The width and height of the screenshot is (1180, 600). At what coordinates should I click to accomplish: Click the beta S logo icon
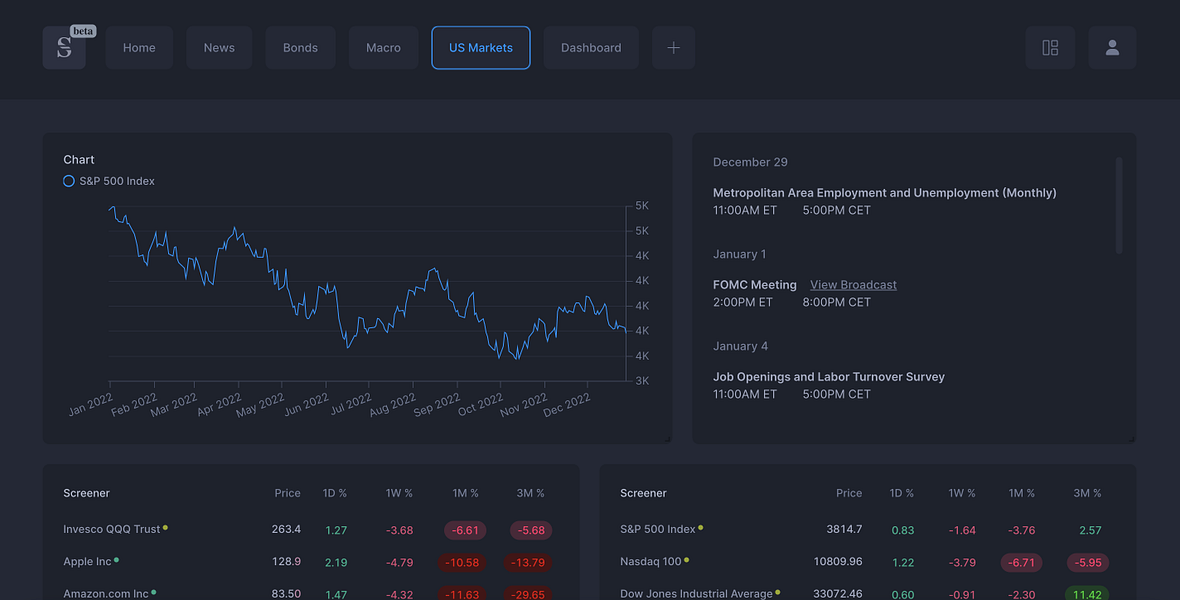(x=64, y=47)
